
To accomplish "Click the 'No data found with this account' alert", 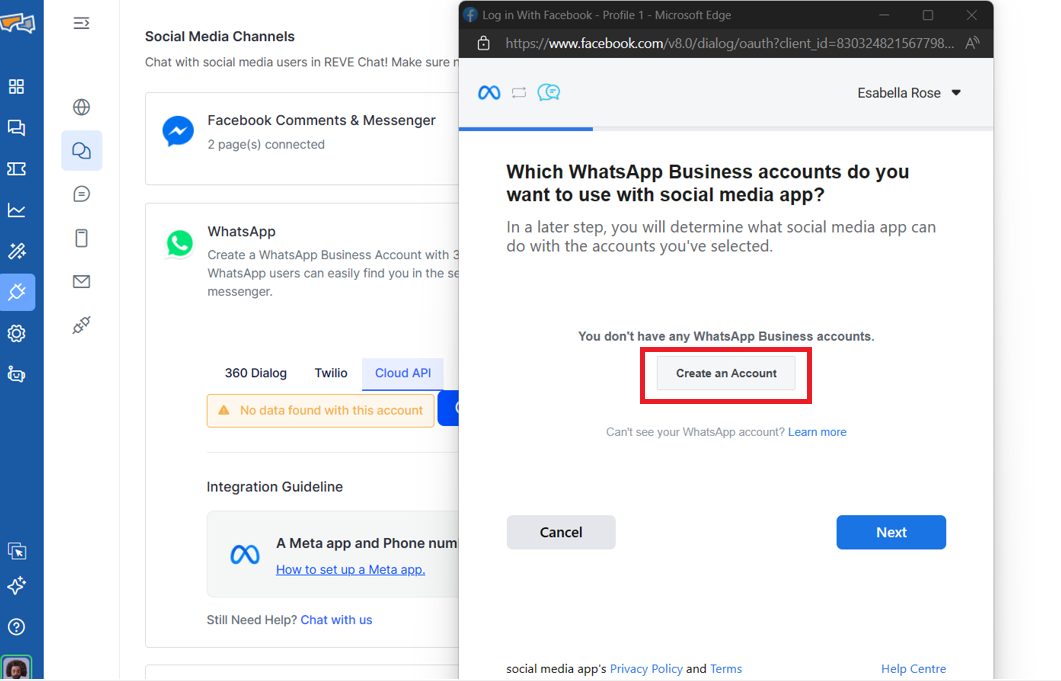I will (321, 410).
